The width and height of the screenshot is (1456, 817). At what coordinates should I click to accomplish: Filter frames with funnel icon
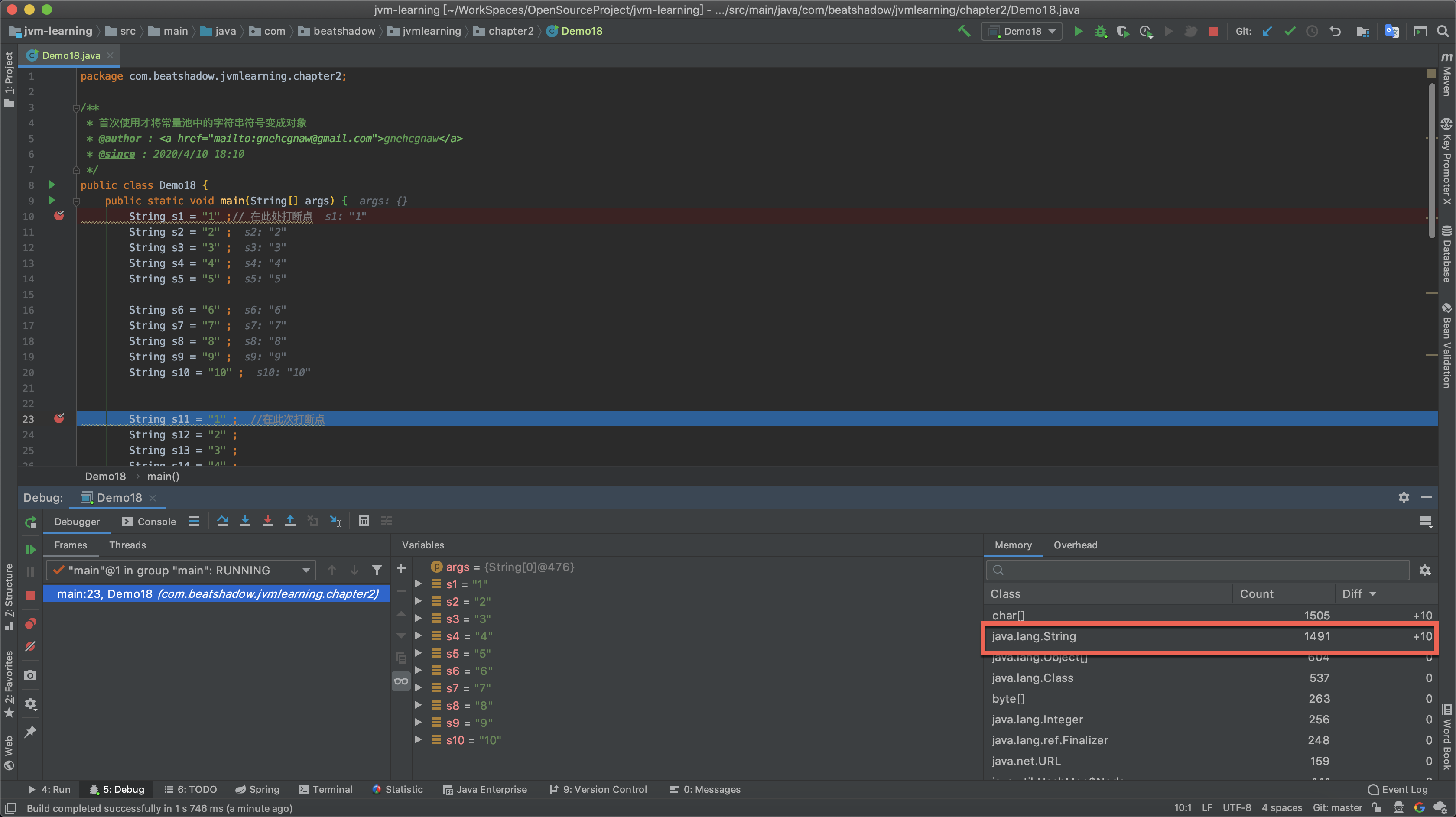pyautogui.click(x=377, y=570)
